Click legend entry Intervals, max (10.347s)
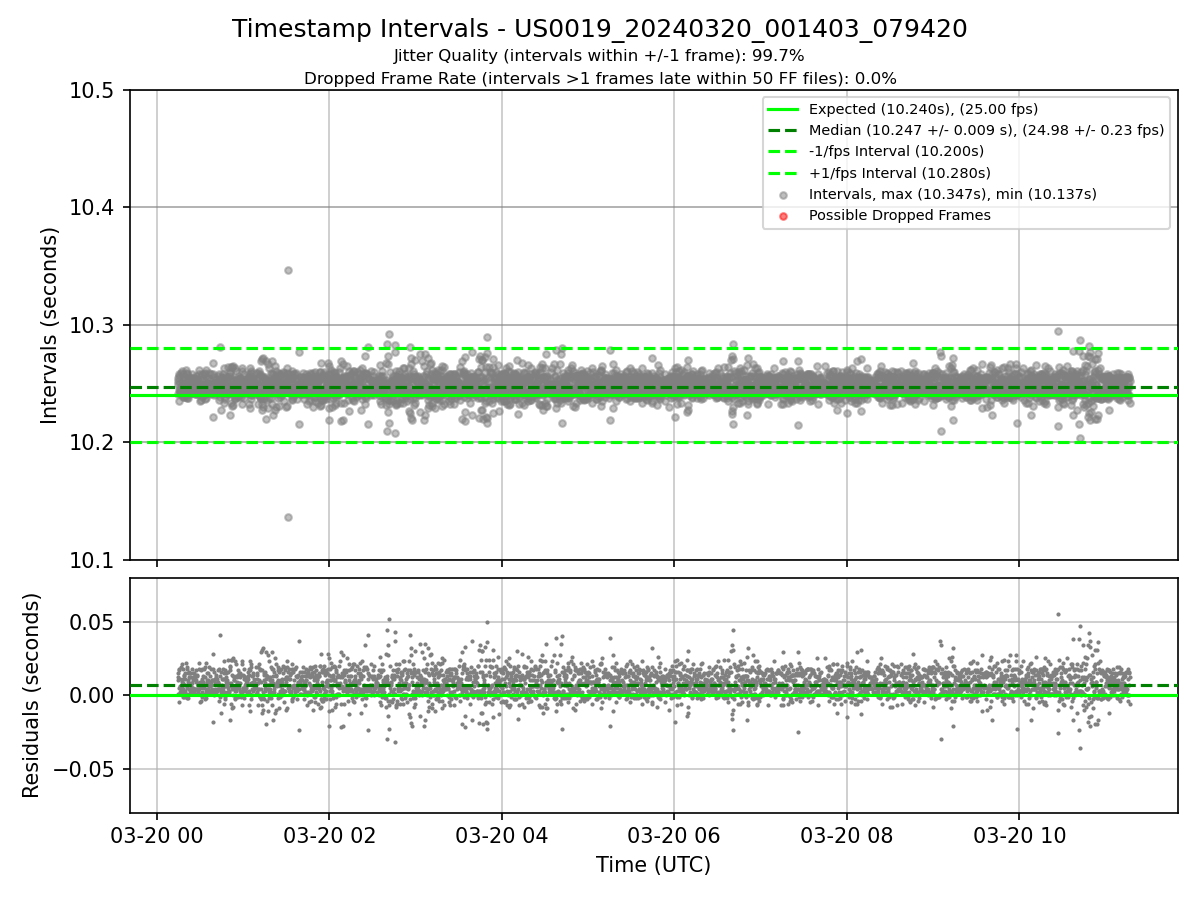Viewport: 1200px width, 900px height. (953, 194)
